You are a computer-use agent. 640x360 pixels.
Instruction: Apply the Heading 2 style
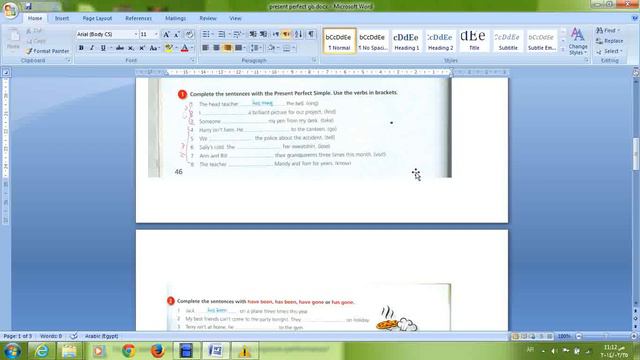click(440, 41)
